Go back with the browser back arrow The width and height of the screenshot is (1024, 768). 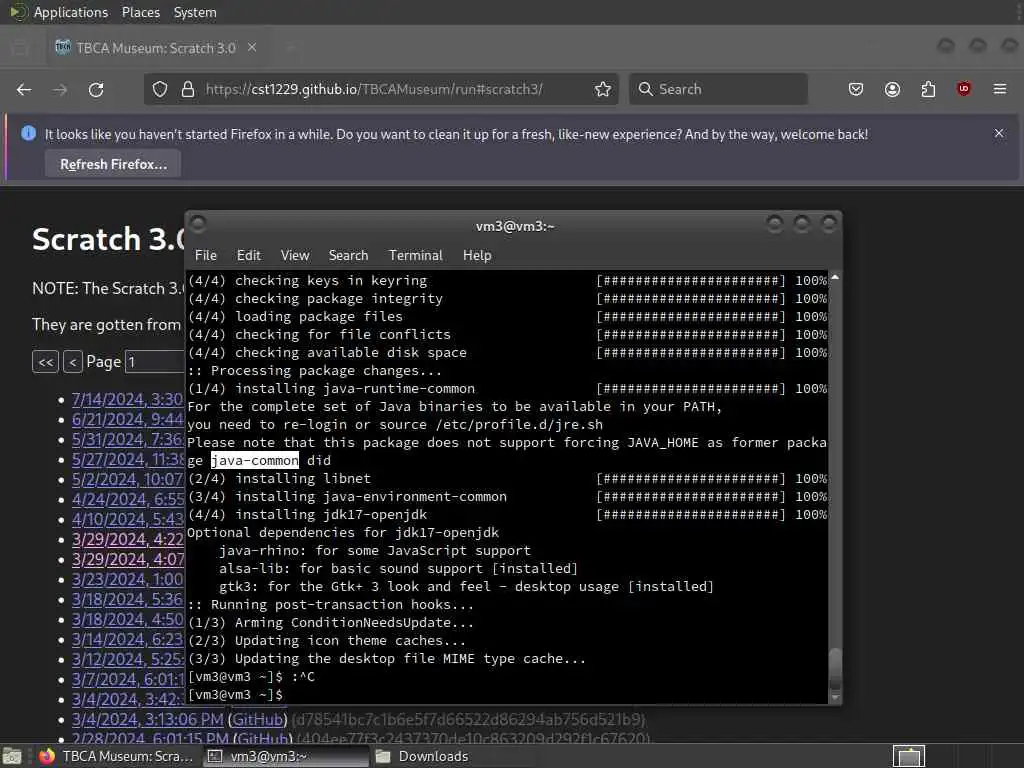pos(24,89)
